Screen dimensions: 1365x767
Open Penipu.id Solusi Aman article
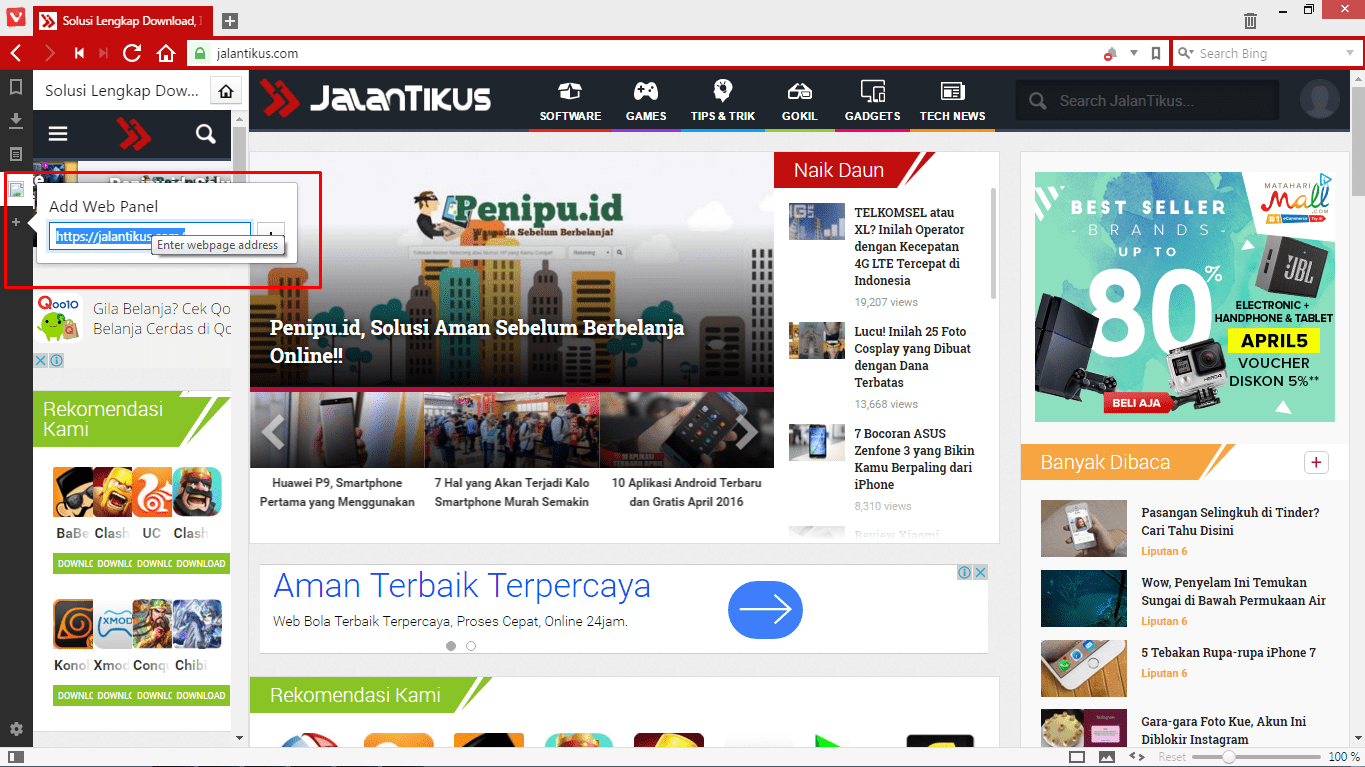click(x=477, y=342)
